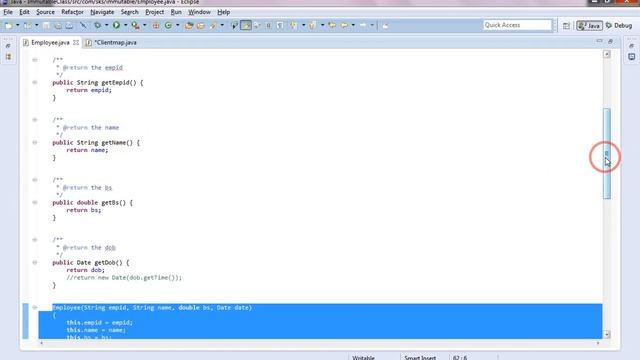Click the Forward navigation arrow icon

click(363, 25)
